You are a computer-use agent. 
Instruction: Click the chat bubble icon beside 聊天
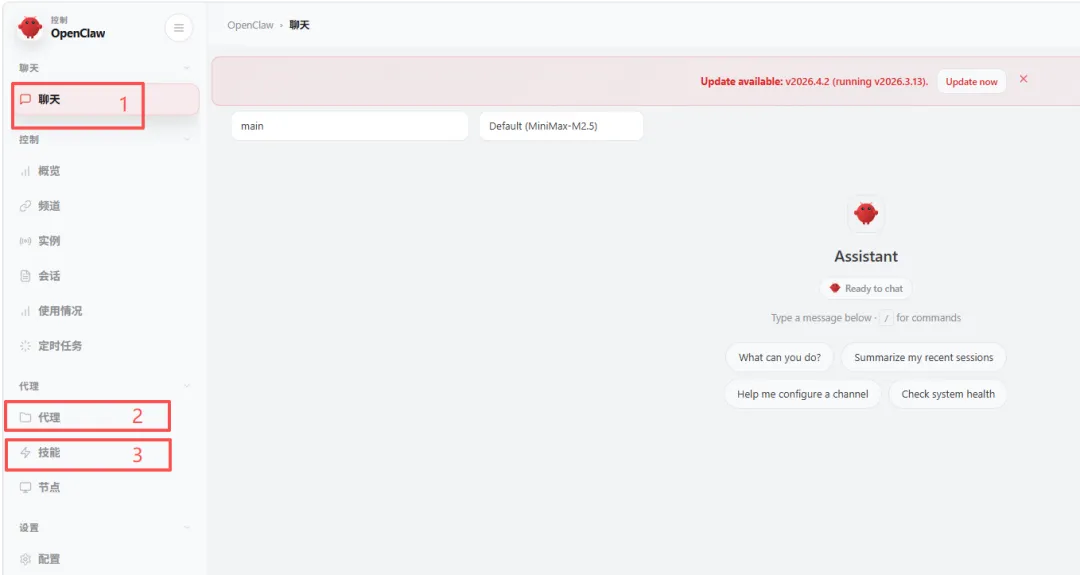coord(25,99)
